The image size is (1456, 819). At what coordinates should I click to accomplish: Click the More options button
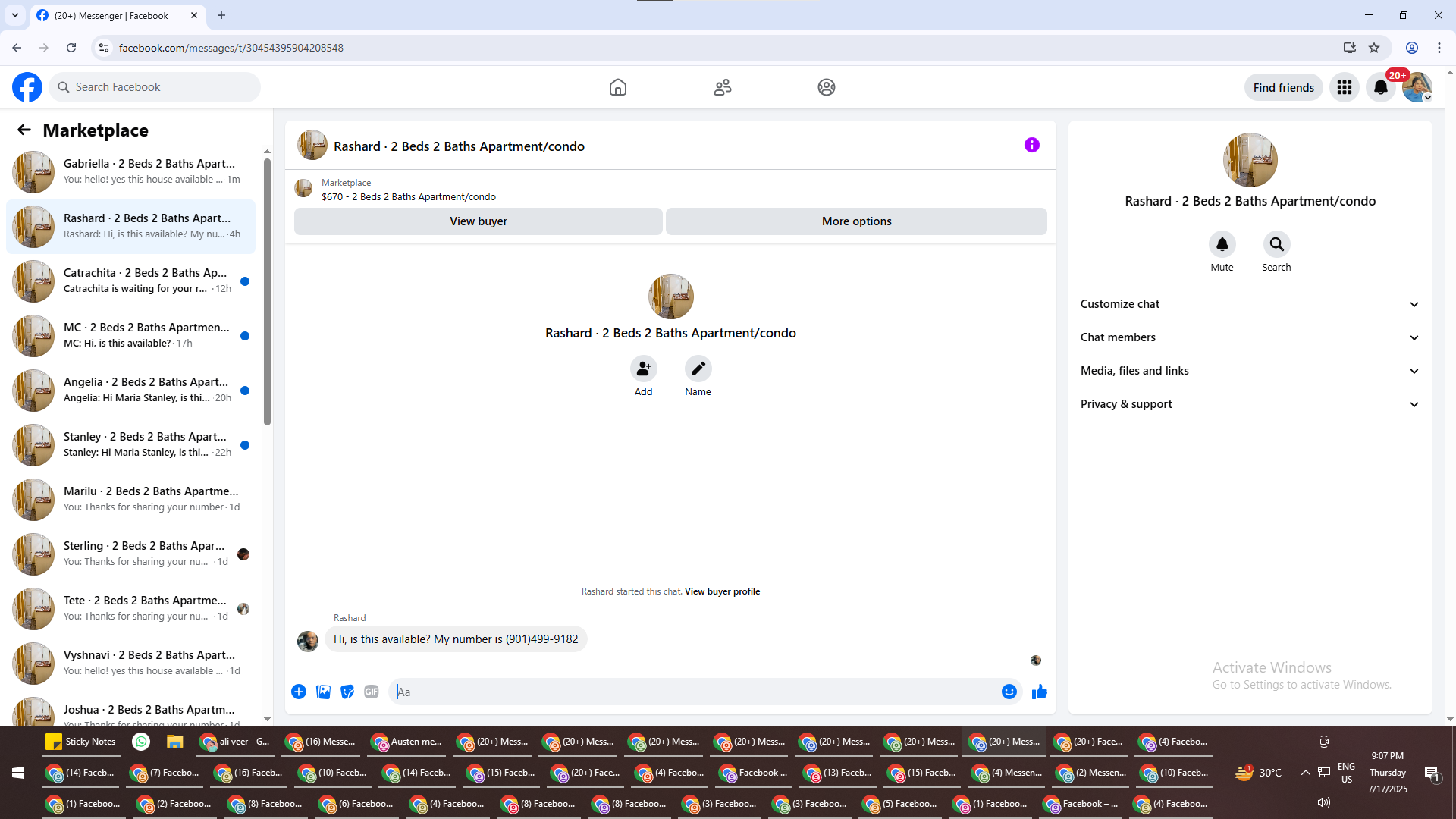pos(857,221)
